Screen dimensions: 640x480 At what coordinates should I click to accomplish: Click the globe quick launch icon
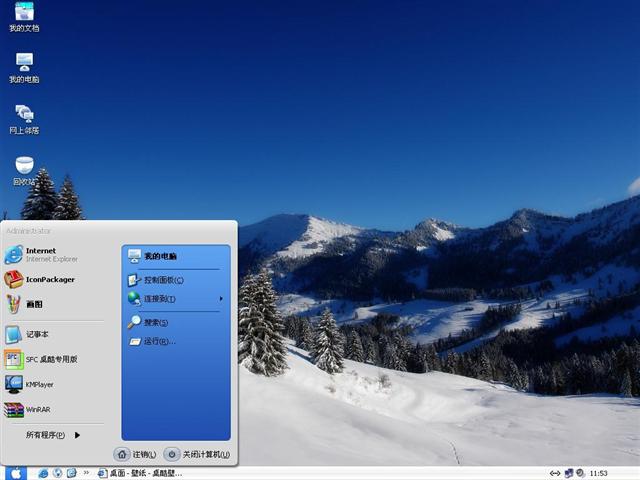[58, 473]
